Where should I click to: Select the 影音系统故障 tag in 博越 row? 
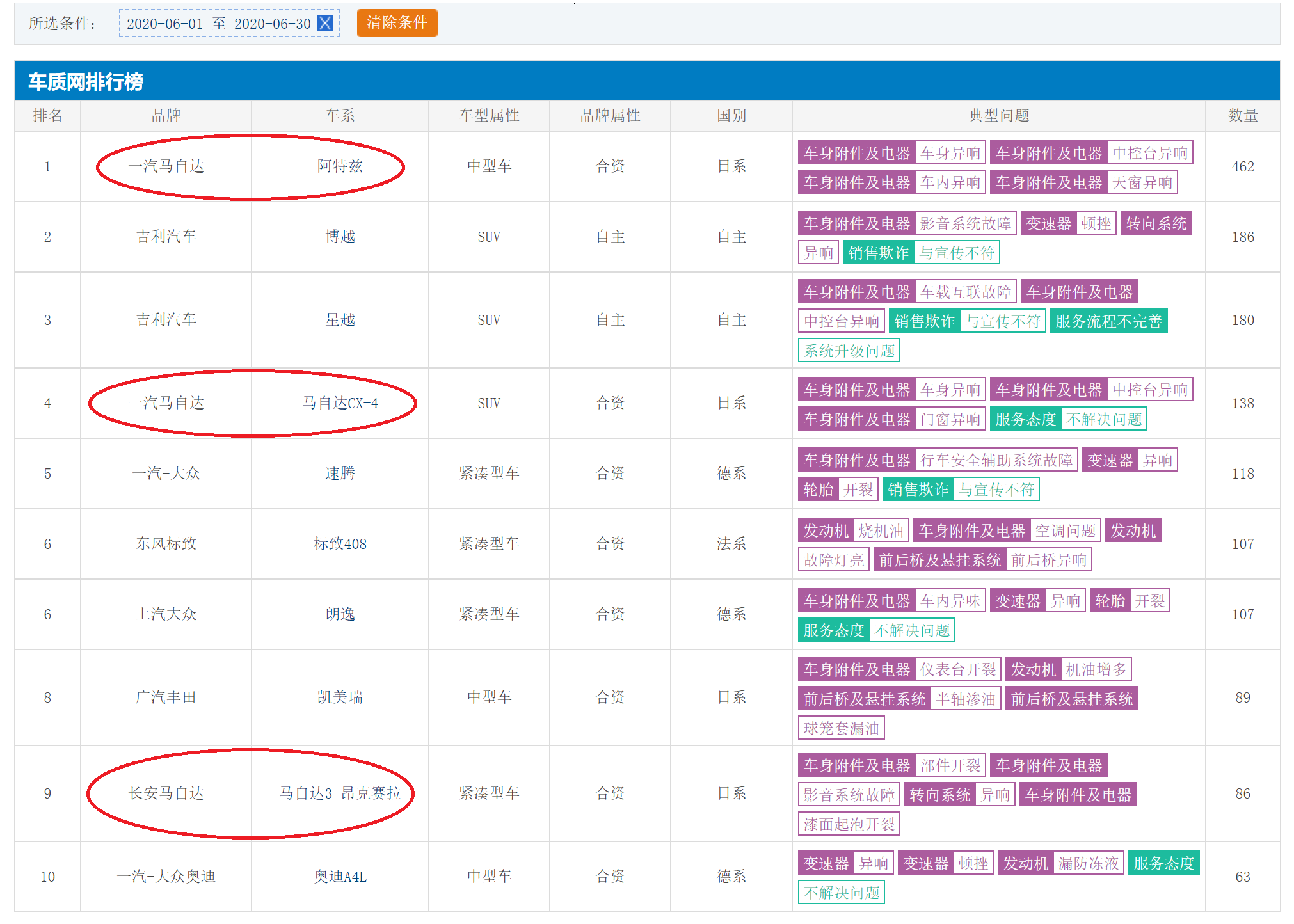pos(966,223)
